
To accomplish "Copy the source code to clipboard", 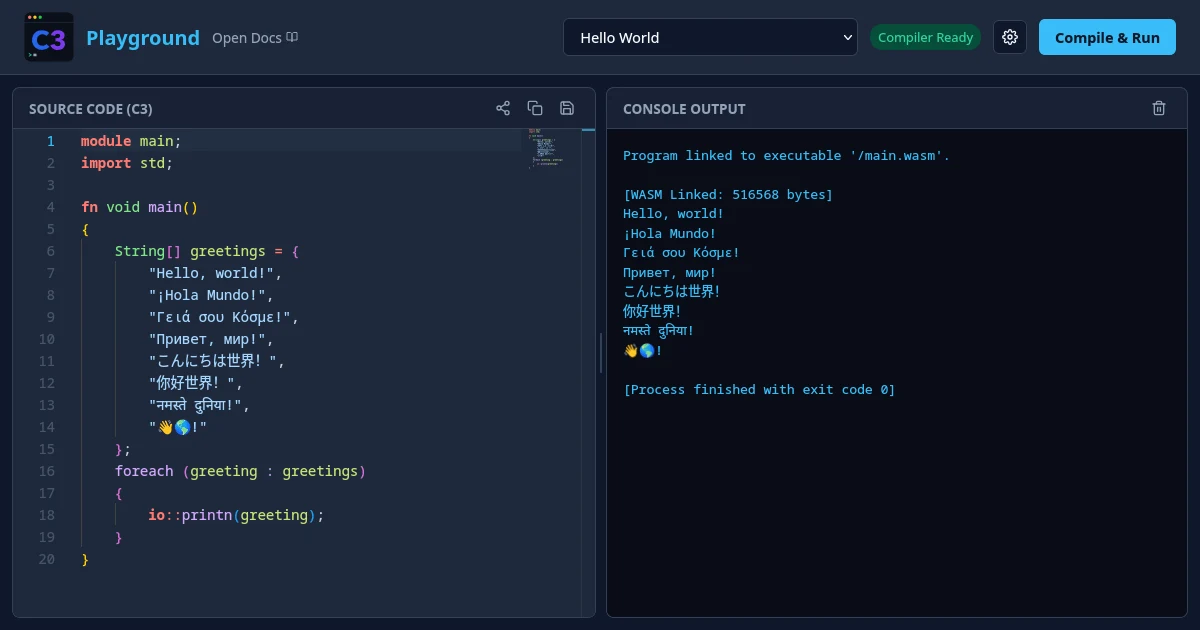I will click(x=535, y=108).
